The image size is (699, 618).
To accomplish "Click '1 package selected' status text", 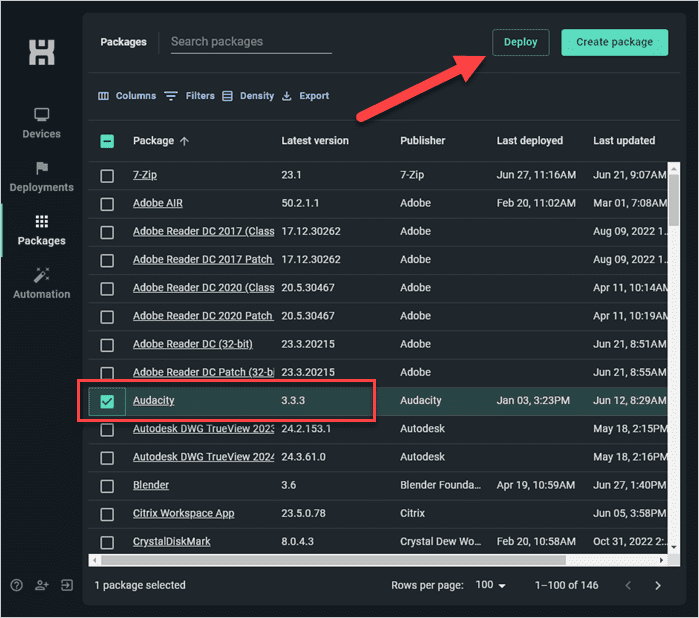I will click(x=140, y=585).
